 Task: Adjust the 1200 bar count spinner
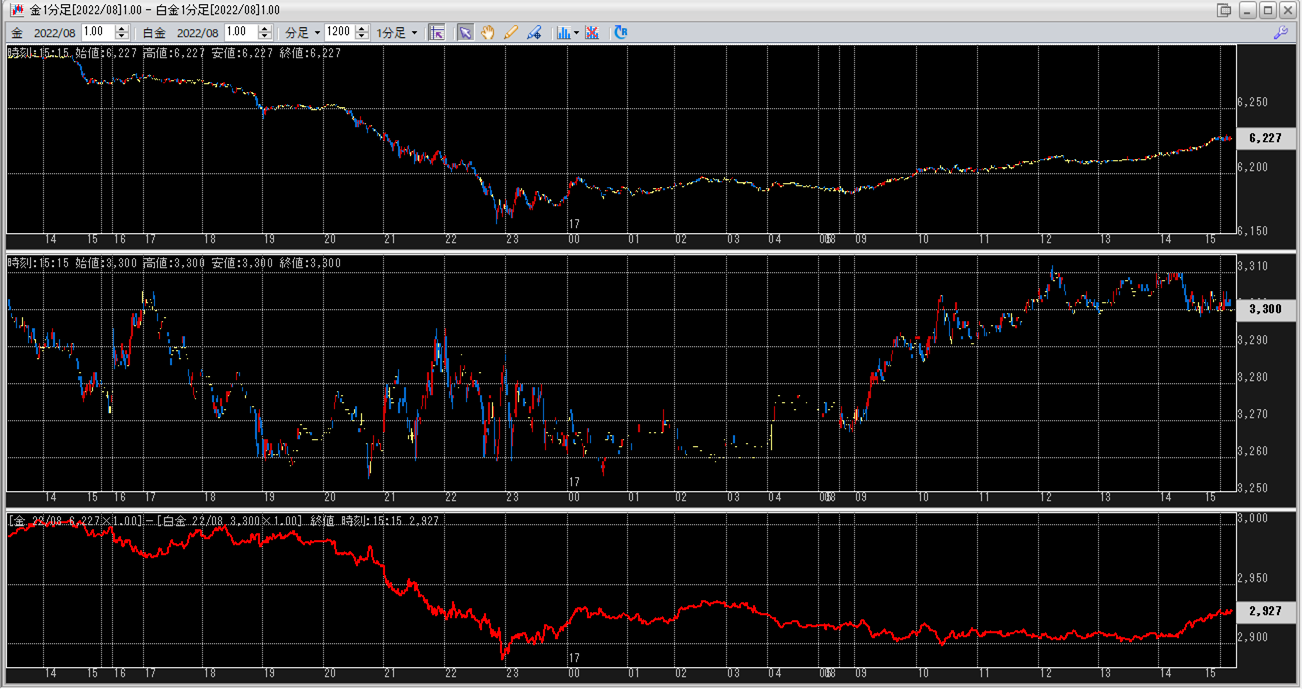362,32
